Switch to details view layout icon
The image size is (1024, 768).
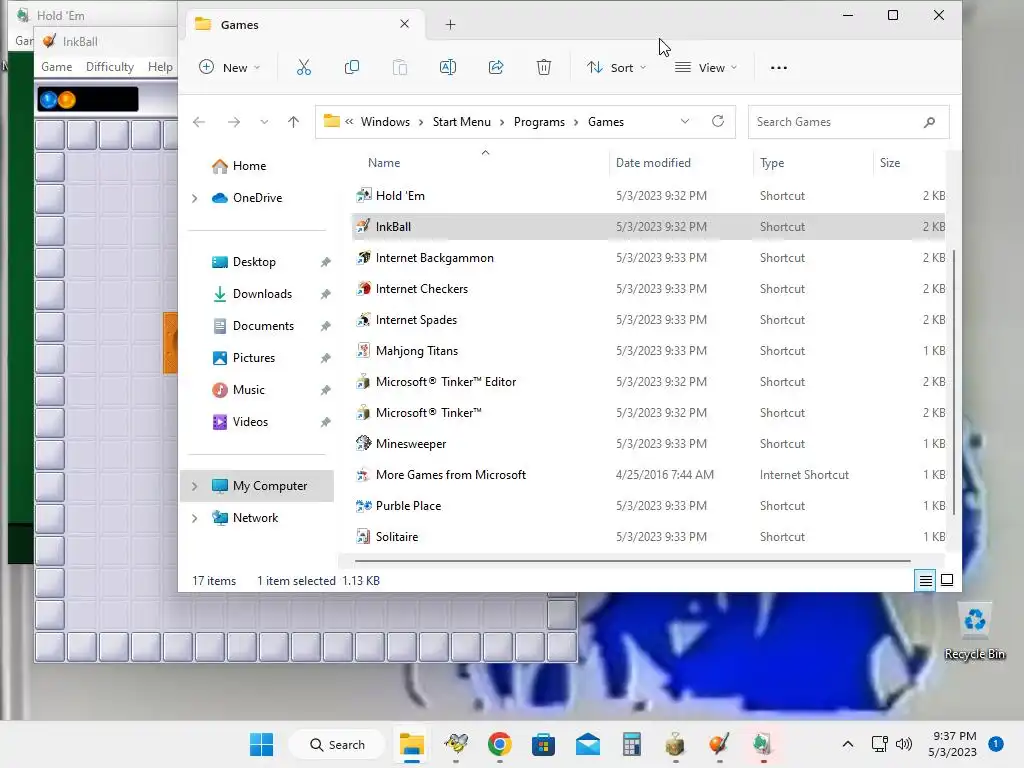point(925,580)
